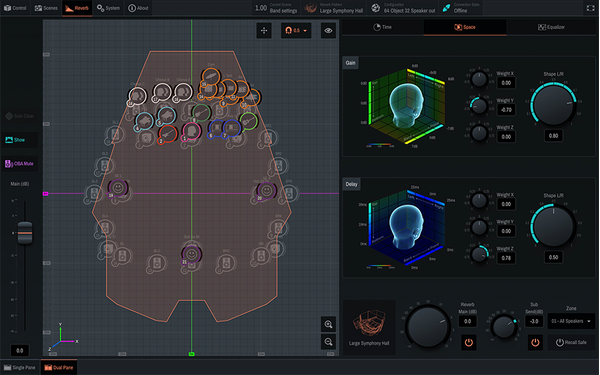The image size is (600, 375).
Task: Click the Main dB fader handle
Action: [x=25, y=233]
